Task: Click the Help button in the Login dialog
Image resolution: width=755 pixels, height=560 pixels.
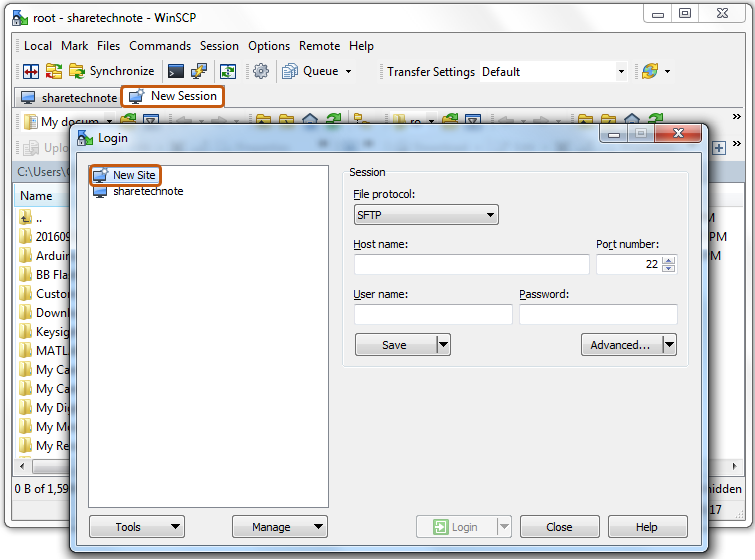Action: pos(647,527)
